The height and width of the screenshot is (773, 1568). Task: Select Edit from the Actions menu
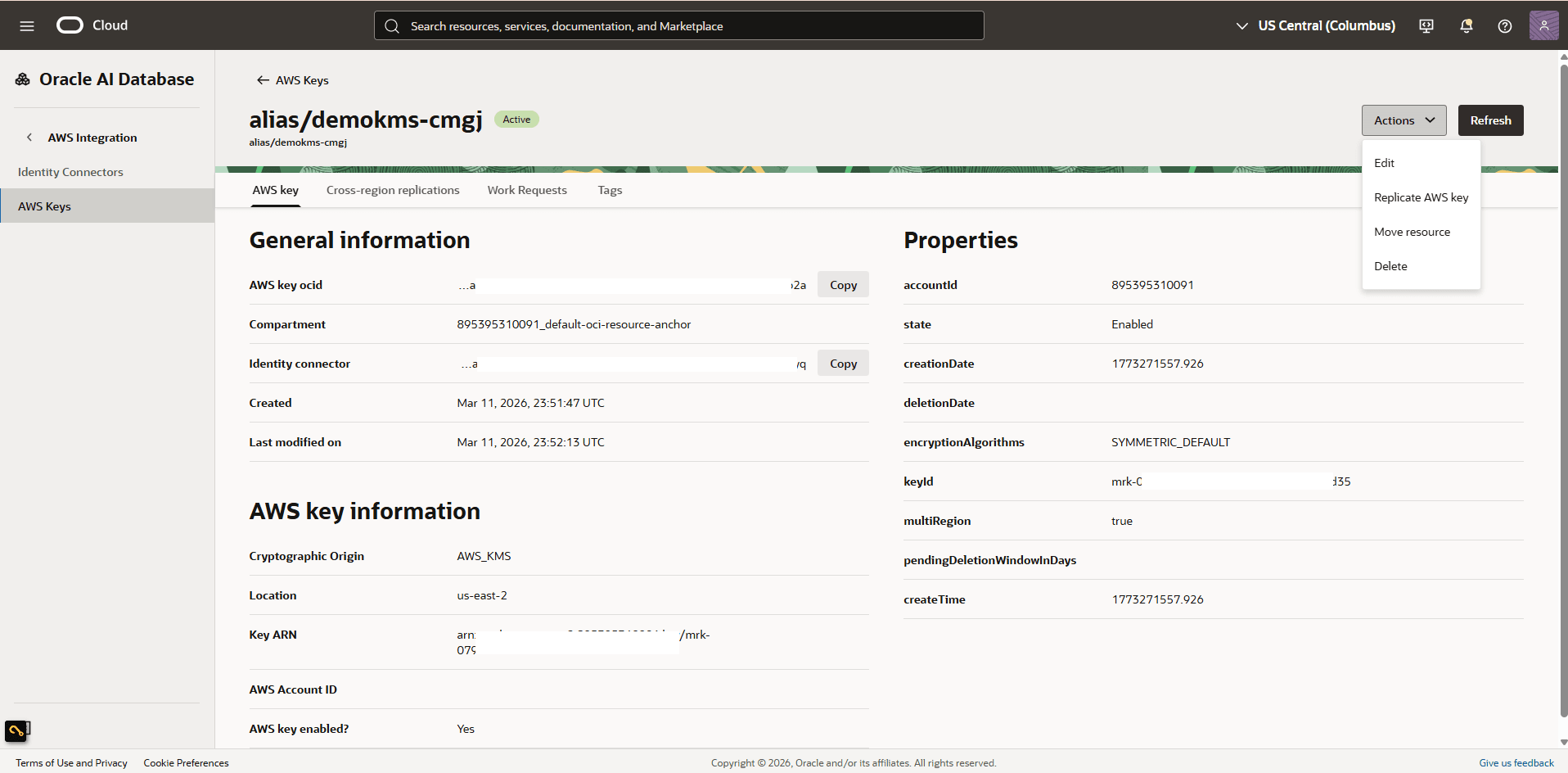pos(1421,163)
